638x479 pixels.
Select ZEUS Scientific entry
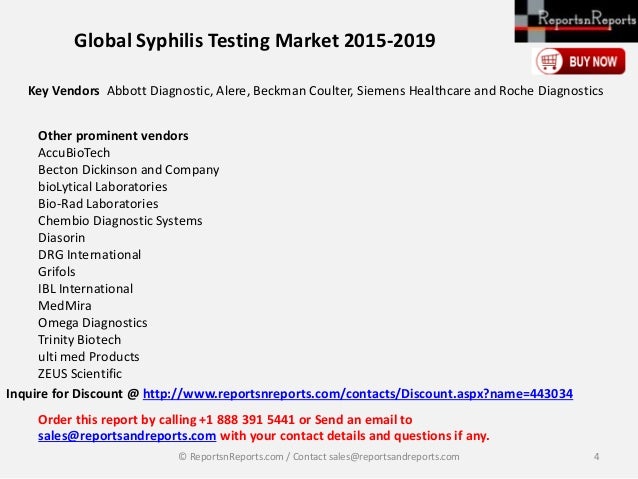tap(80, 374)
